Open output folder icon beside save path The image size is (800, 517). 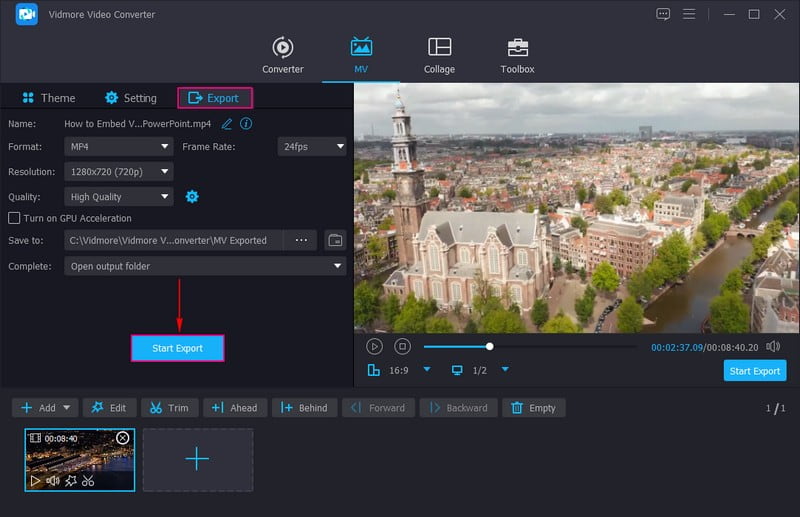coord(335,241)
